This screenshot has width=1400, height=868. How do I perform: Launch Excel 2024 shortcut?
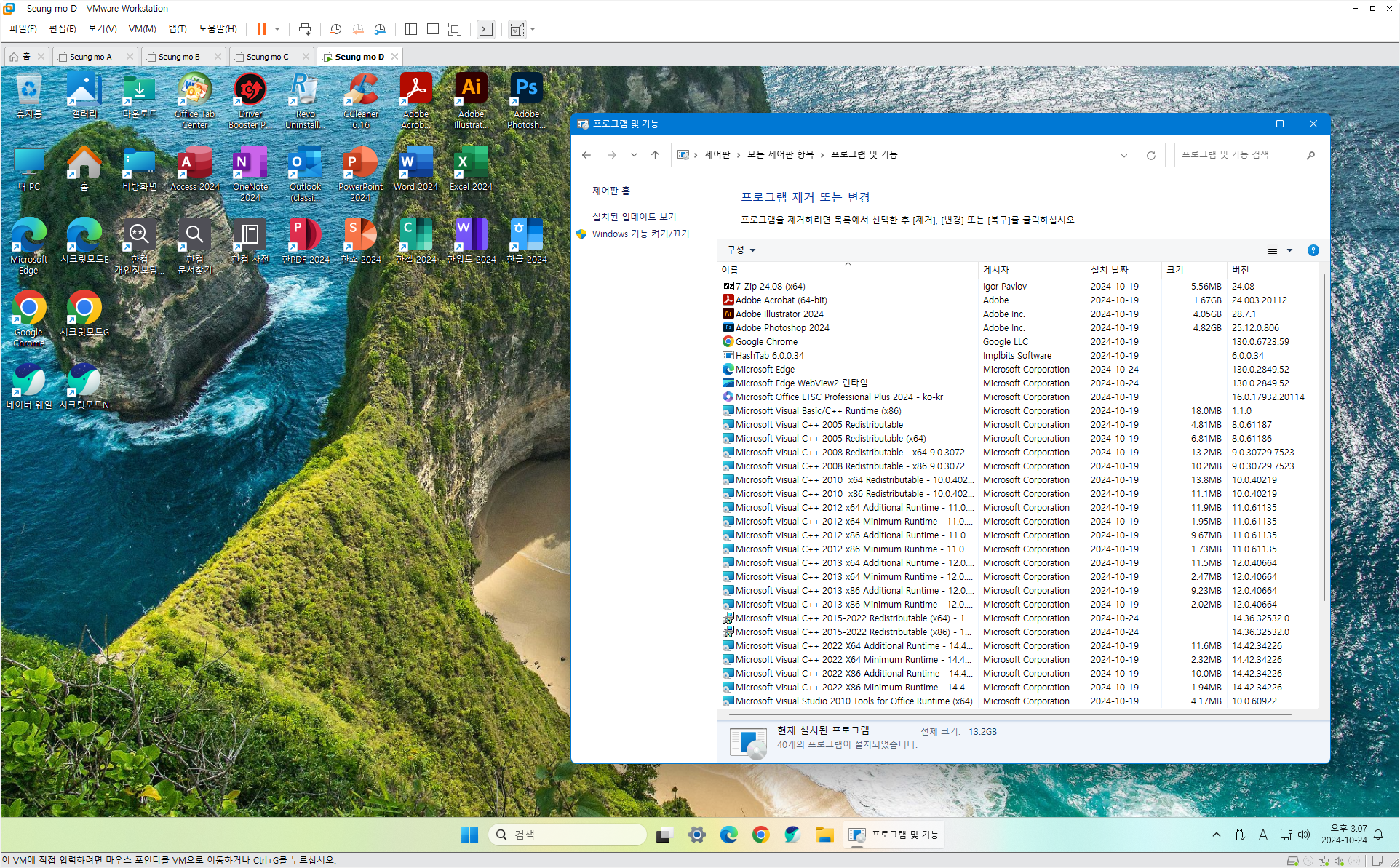click(x=471, y=168)
